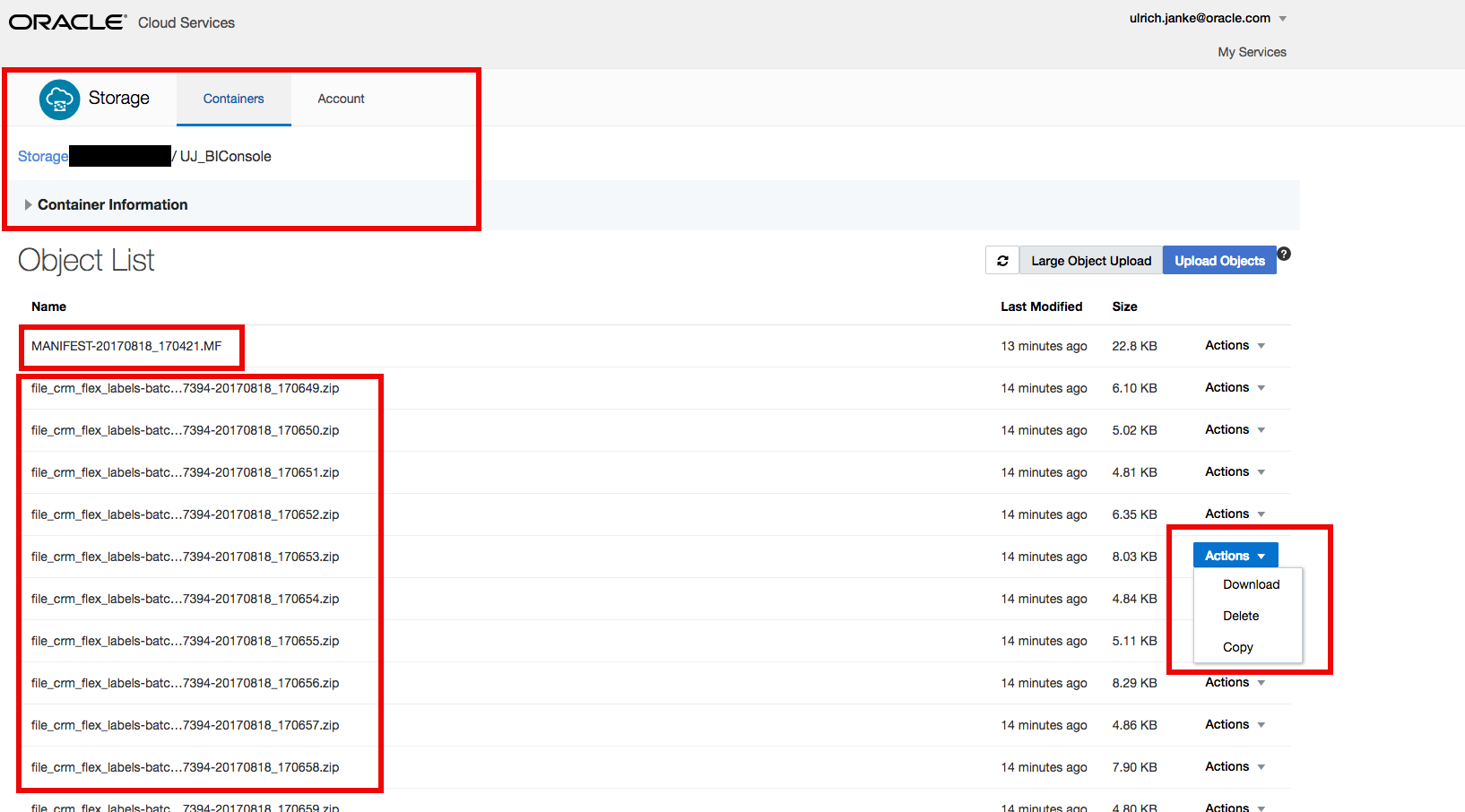The width and height of the screenshot is (1465, 812).
Task: Go to the Storage breadcrumb link
Action: pyautogui.click(x=43, y=156)
